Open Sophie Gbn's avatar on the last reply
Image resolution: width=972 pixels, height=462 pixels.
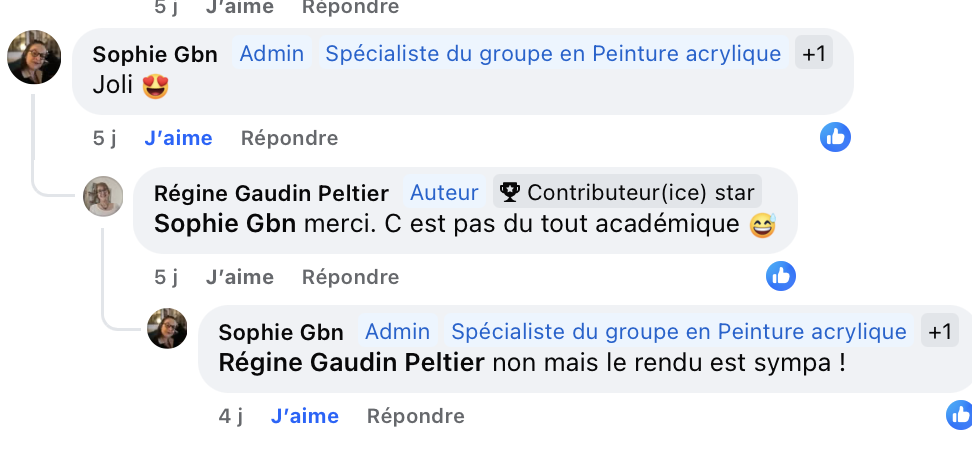tap(167, 328)
